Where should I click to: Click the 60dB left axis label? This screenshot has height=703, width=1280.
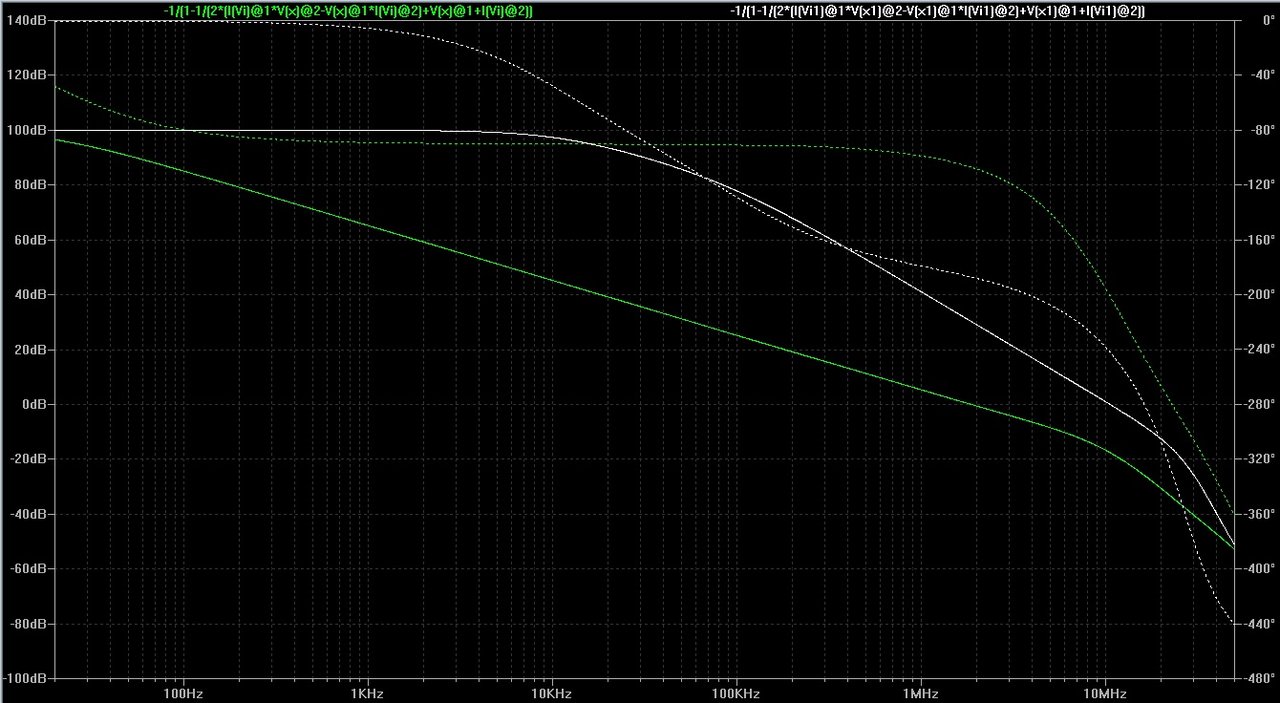[30, 241]
